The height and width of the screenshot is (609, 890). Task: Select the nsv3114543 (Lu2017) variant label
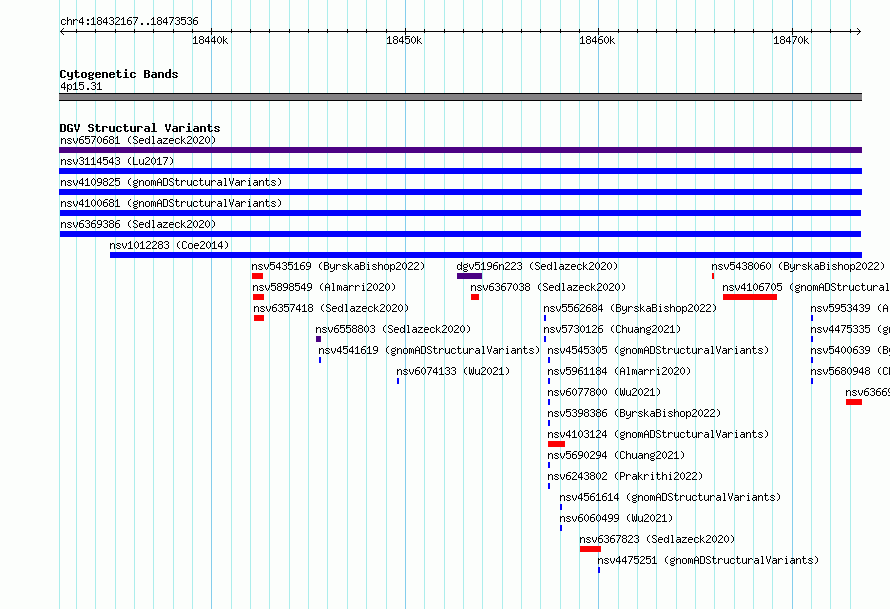[117, 161]
